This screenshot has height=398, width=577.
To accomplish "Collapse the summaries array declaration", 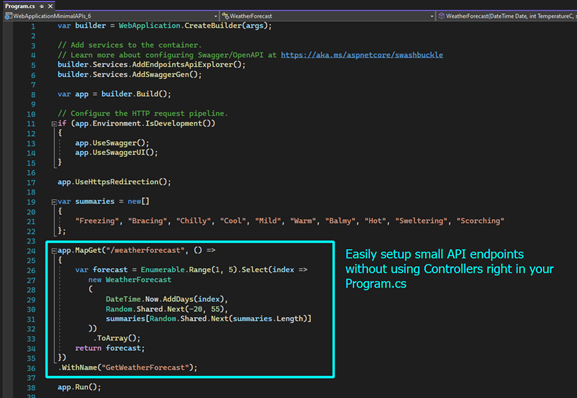I will coord(54,202).
